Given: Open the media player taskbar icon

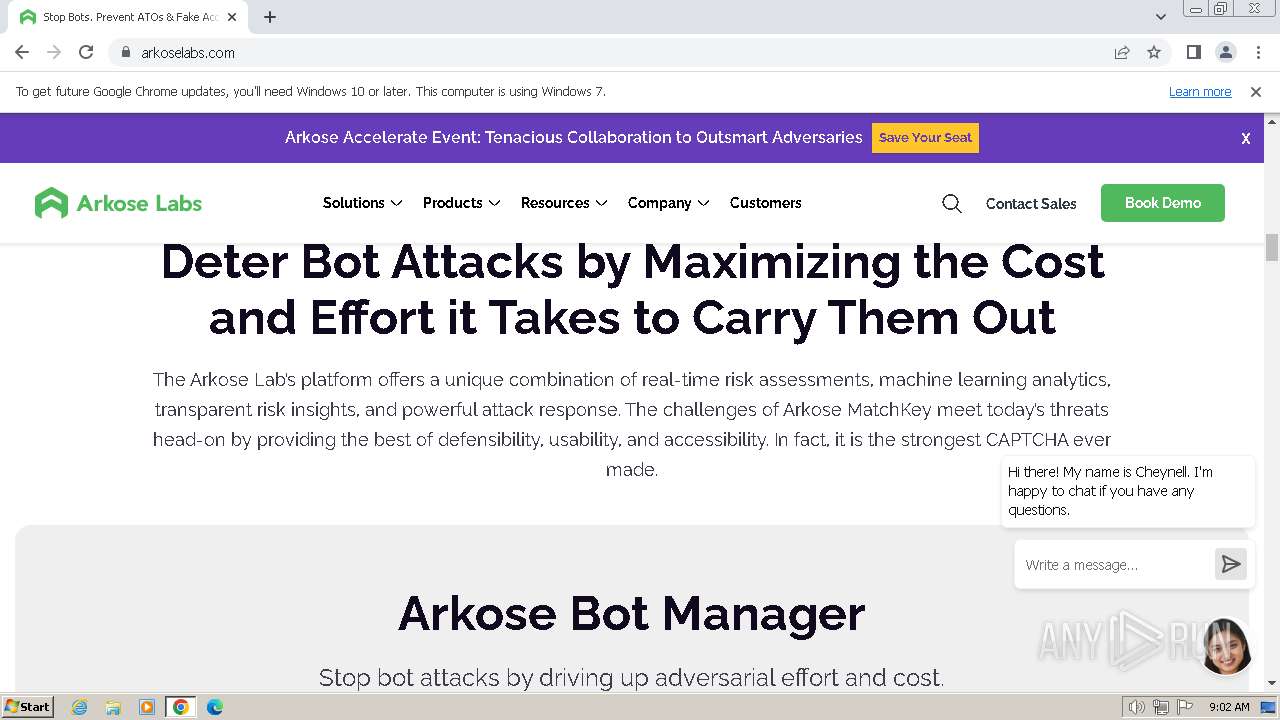Looking at the screenshot, I should point(146,707).
